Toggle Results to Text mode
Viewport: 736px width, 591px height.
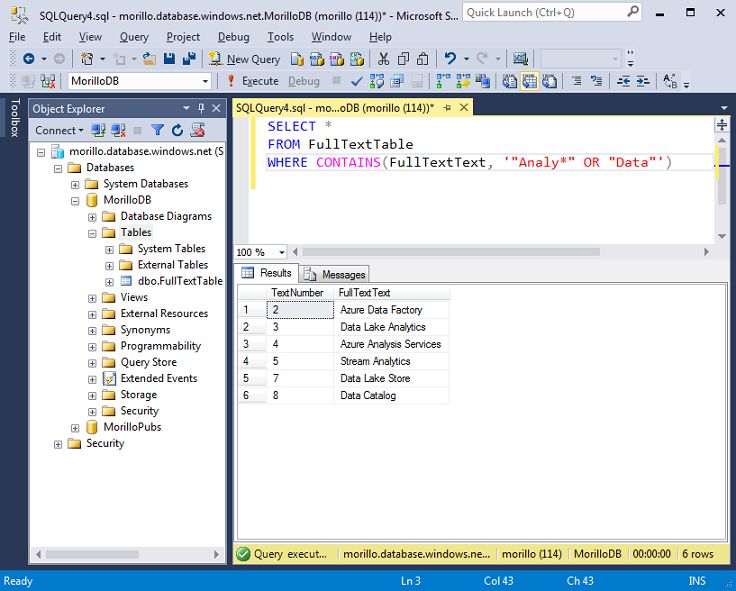coord(510,81)
